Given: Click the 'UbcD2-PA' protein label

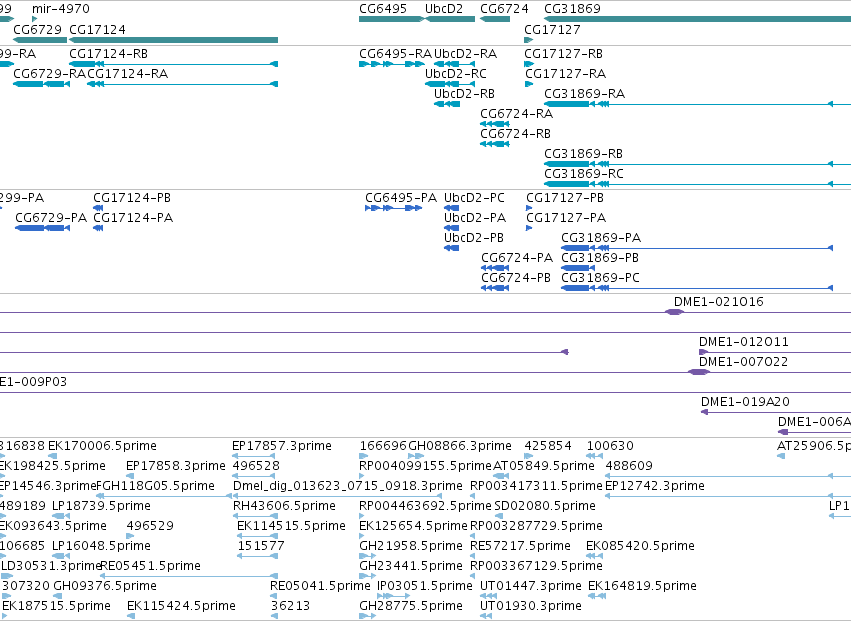Looking at the screenshot, I should pos(475,218).
